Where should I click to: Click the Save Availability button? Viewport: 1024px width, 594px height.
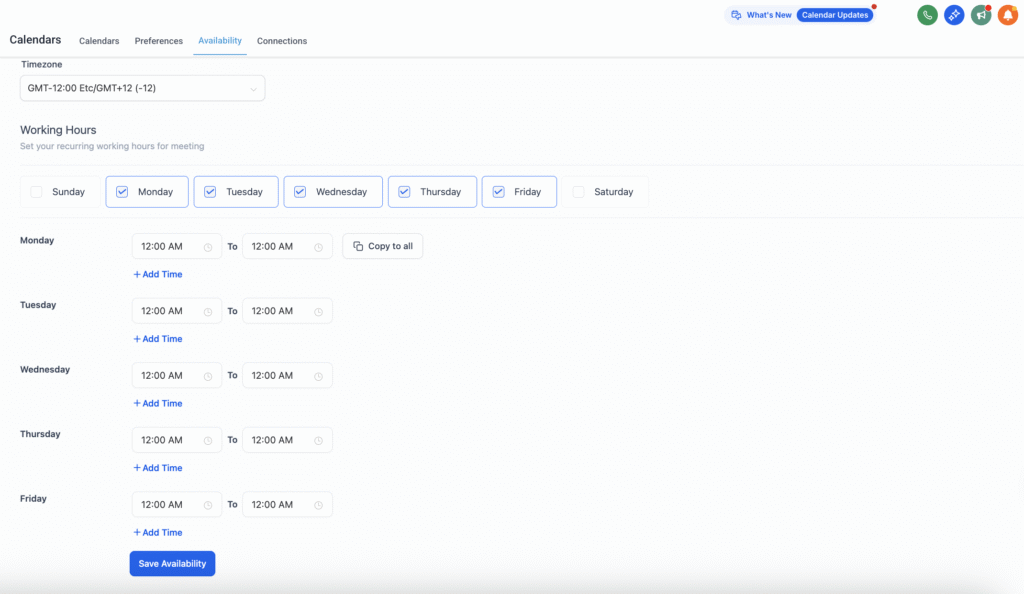tap(172, 564)
